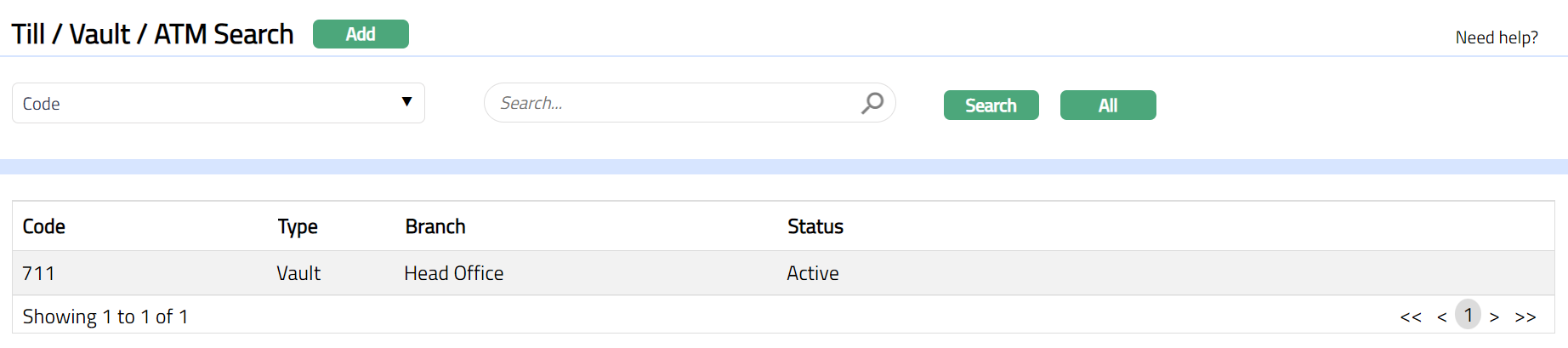Image resolution: width=1568 pixels, height=348 pixels.
Task: Go to next page with > arrow
Action: [x=1494, y=317]
